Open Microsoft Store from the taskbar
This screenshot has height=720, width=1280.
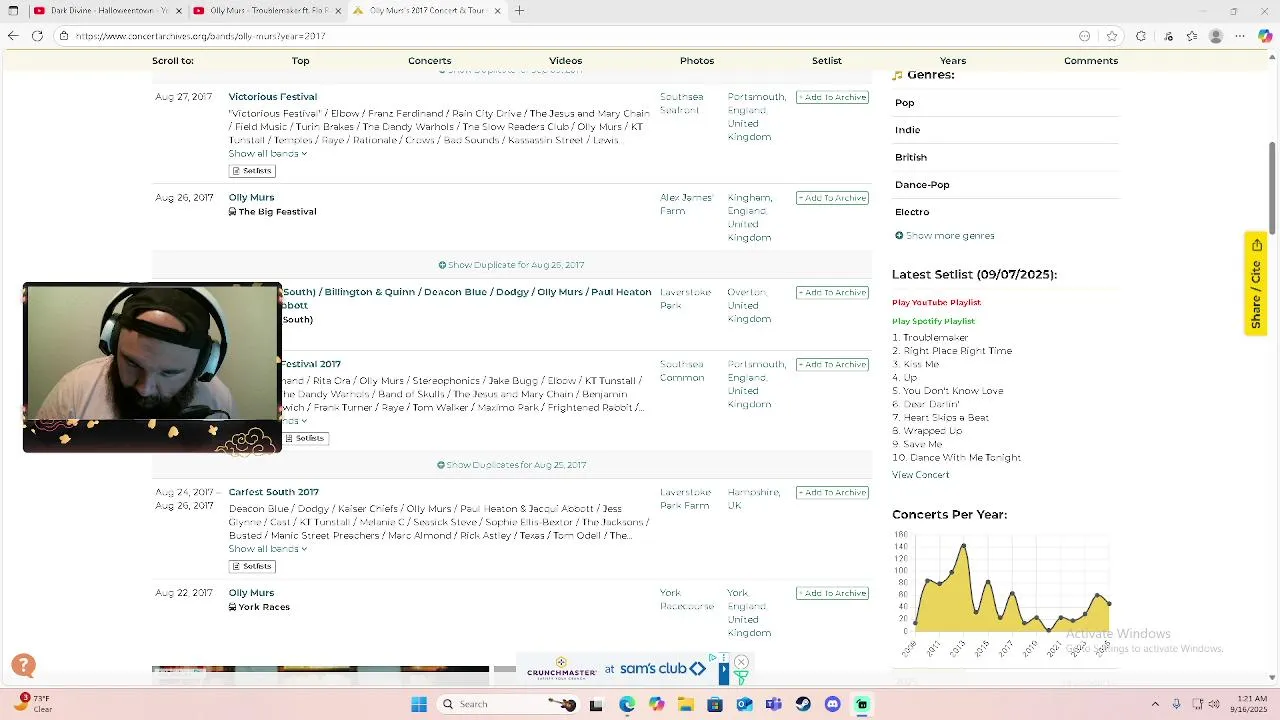714,704
